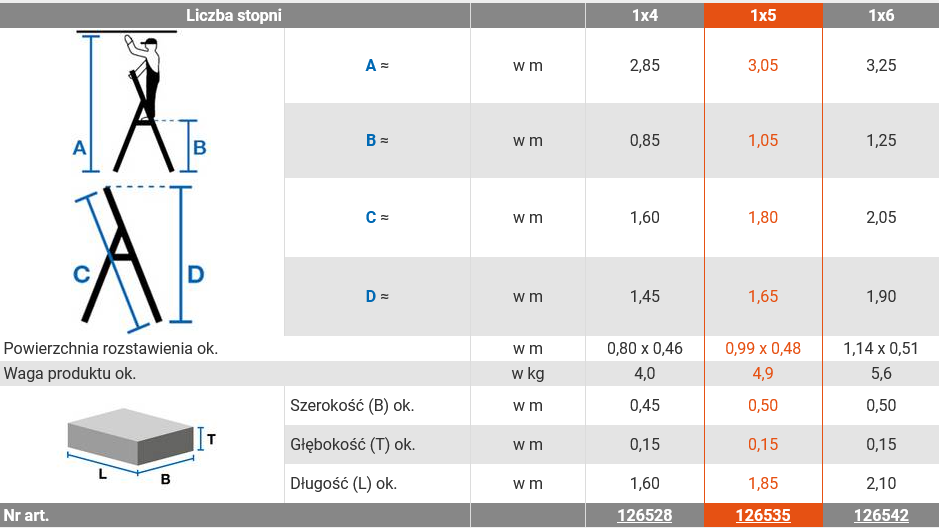Click the 'Liczba stopni' header cell

click(x=234, y=15)
